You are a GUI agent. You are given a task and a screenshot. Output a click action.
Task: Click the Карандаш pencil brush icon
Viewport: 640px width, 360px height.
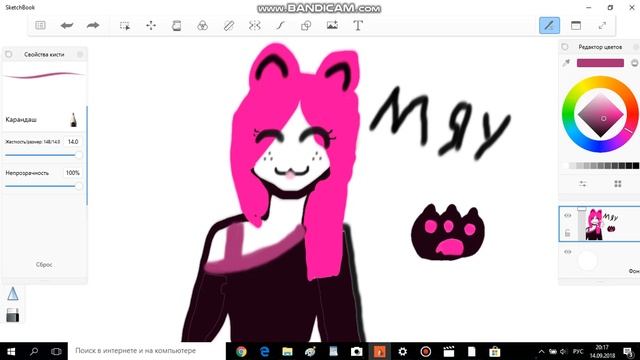(73, 120)
